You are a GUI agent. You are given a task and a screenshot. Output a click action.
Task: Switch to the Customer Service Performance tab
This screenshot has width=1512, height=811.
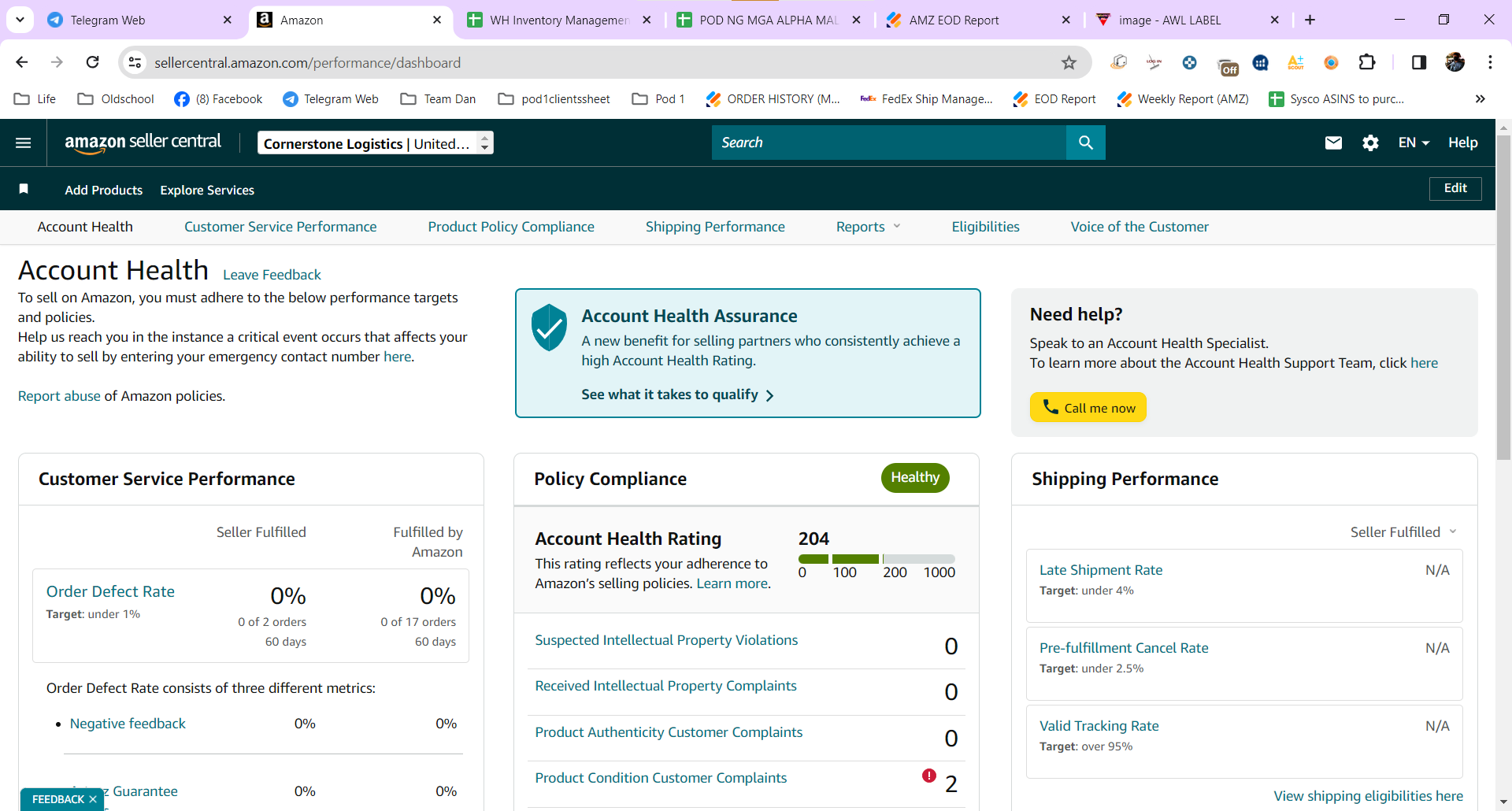pyautogui.click(x=280, y=227)
